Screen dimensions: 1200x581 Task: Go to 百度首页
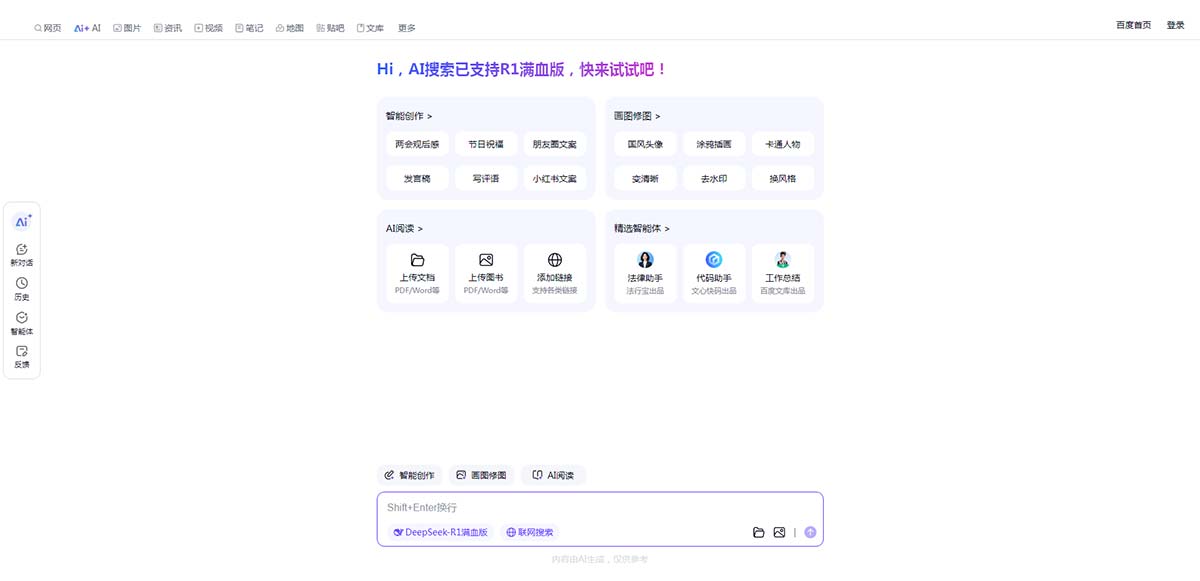[x=1133, y=25]
